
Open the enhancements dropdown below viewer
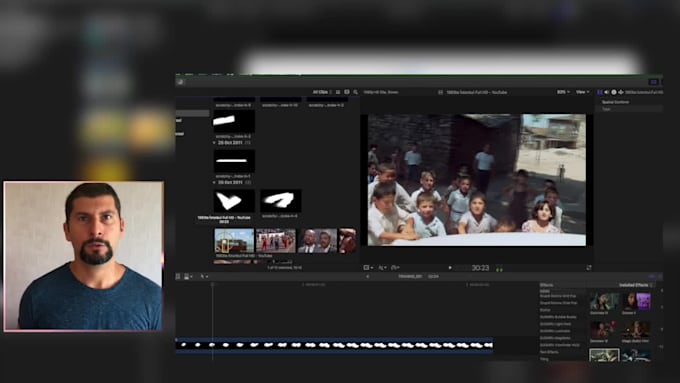[382, 268]
